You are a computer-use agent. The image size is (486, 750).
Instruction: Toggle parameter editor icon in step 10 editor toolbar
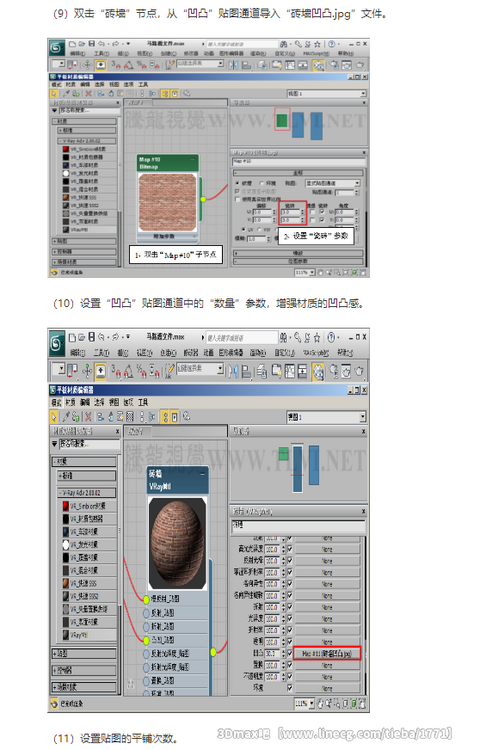(175, 417)
